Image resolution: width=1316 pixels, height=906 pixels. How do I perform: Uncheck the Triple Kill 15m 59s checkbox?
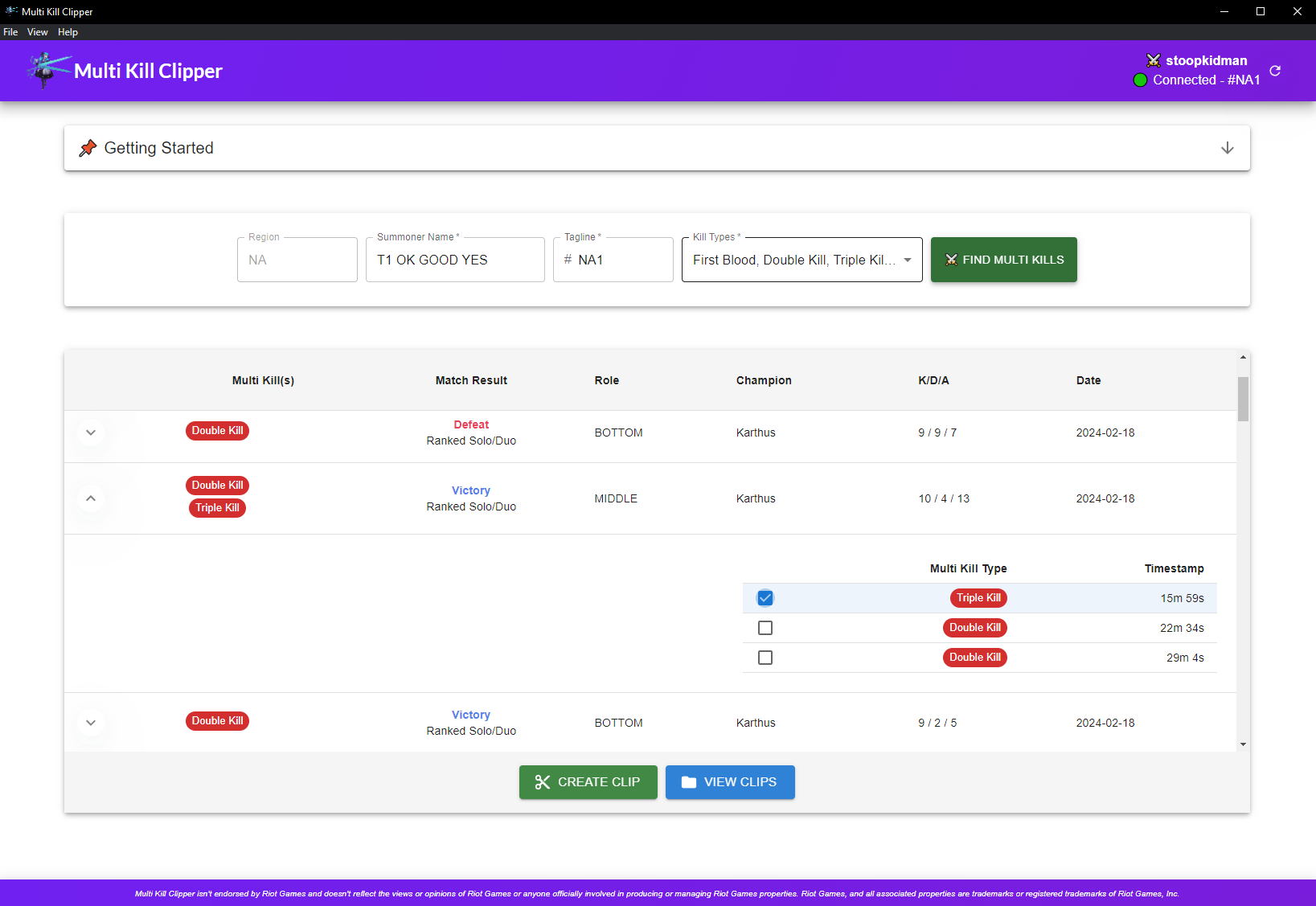(x=765, y=598)
